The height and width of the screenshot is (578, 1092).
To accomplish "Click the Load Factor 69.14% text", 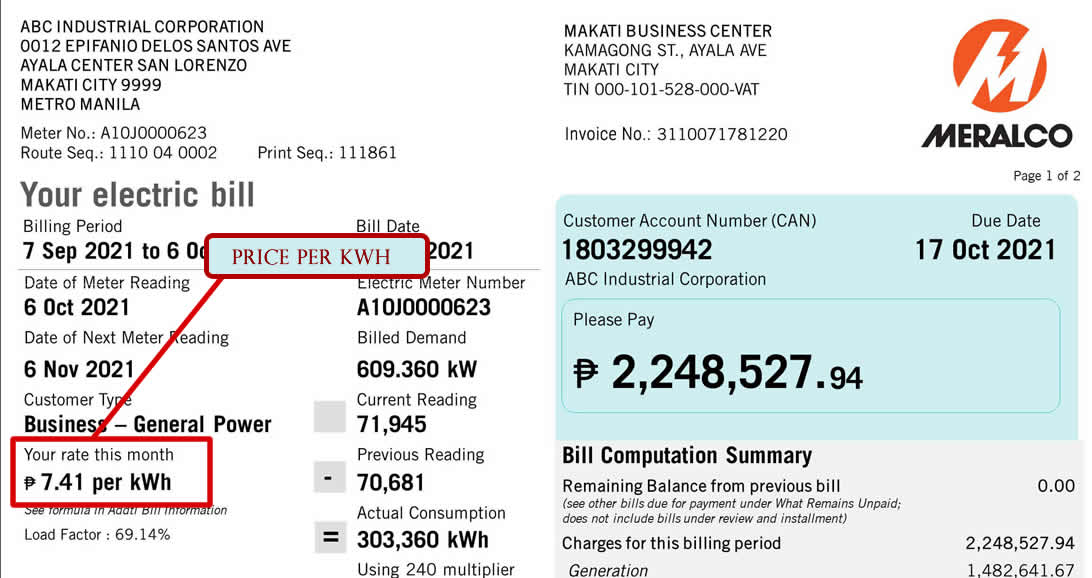I will tap(97, 534).
